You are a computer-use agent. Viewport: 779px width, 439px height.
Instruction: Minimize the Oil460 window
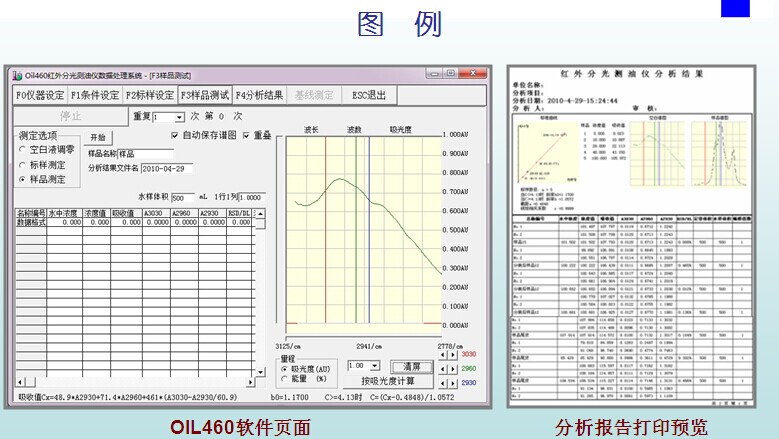(x=434, y=73)
